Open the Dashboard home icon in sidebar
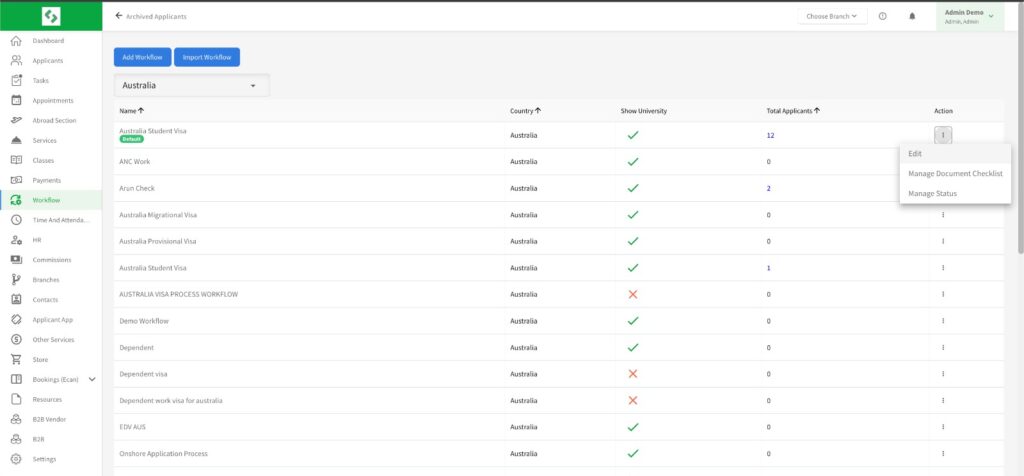 coord(16,41)
